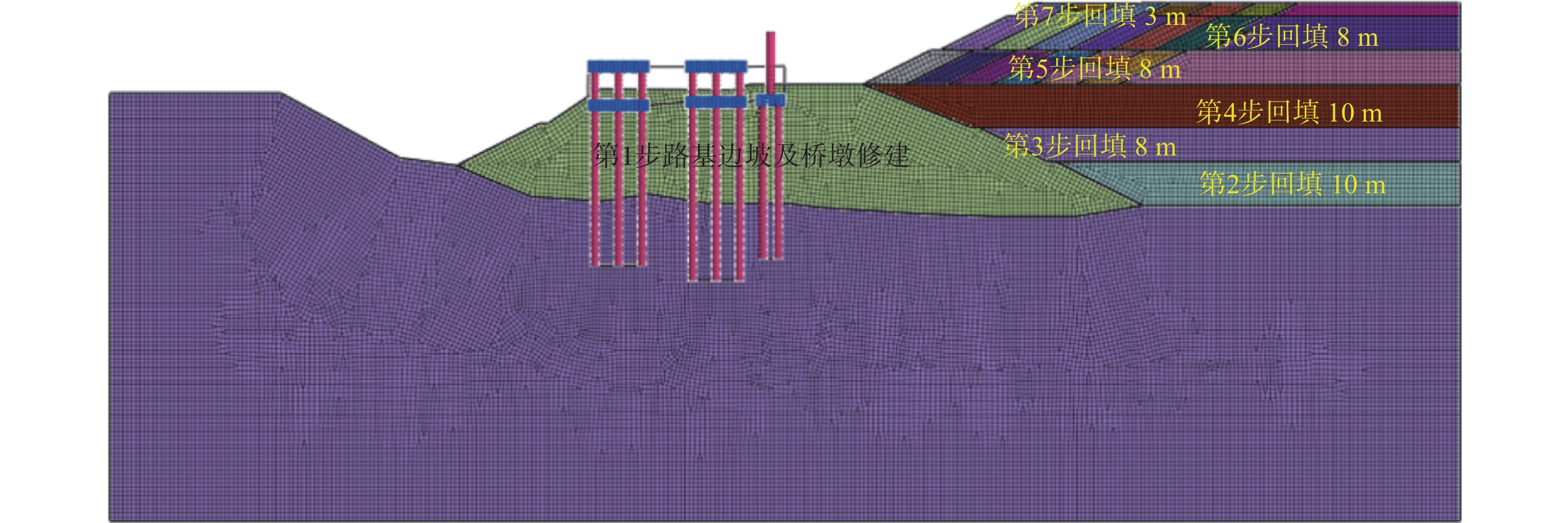The width and height of the screenshot is (1568, 523).
Task: Click the lower blue cap of middle pile group
Action: click(x=715, y=102)
